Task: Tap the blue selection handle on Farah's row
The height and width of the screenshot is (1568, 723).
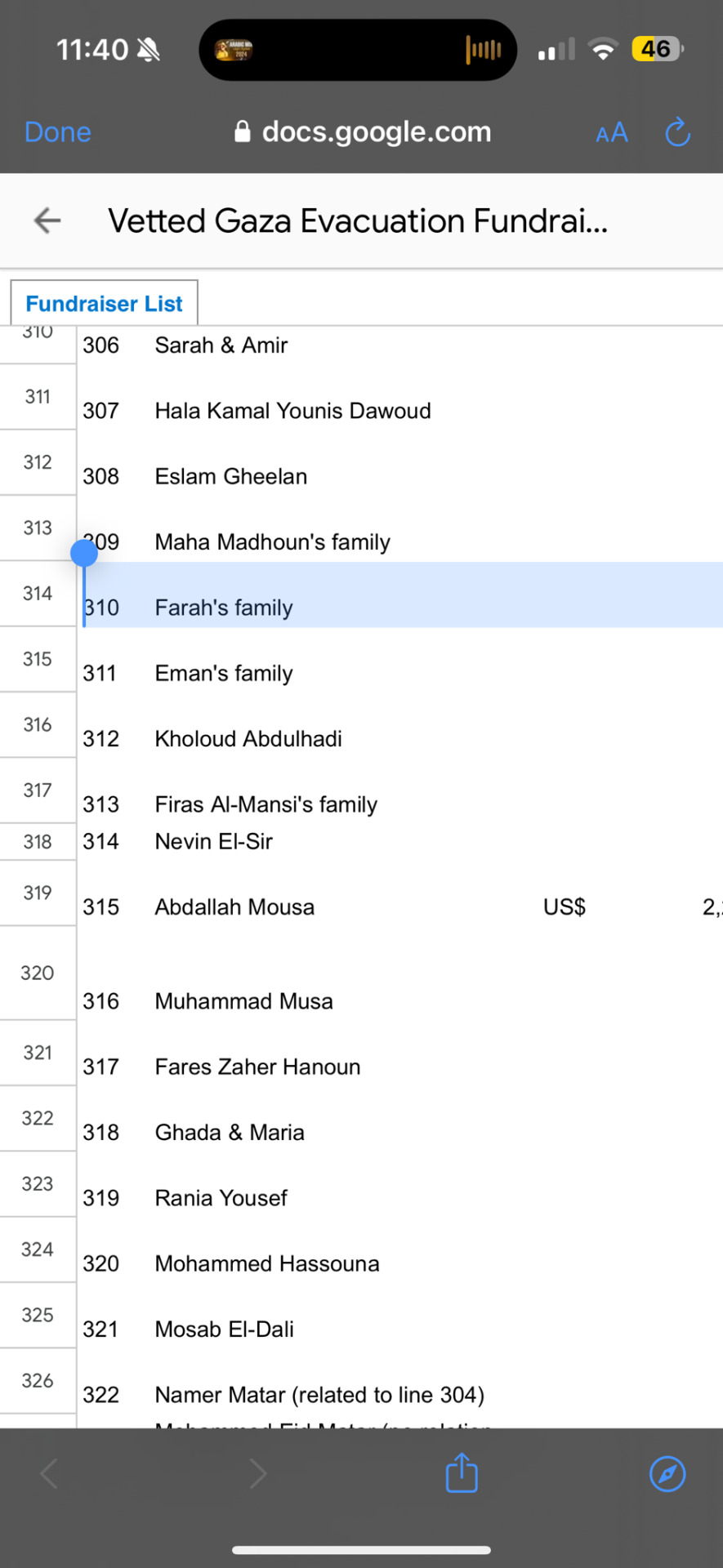Action: tap(84, 553)
